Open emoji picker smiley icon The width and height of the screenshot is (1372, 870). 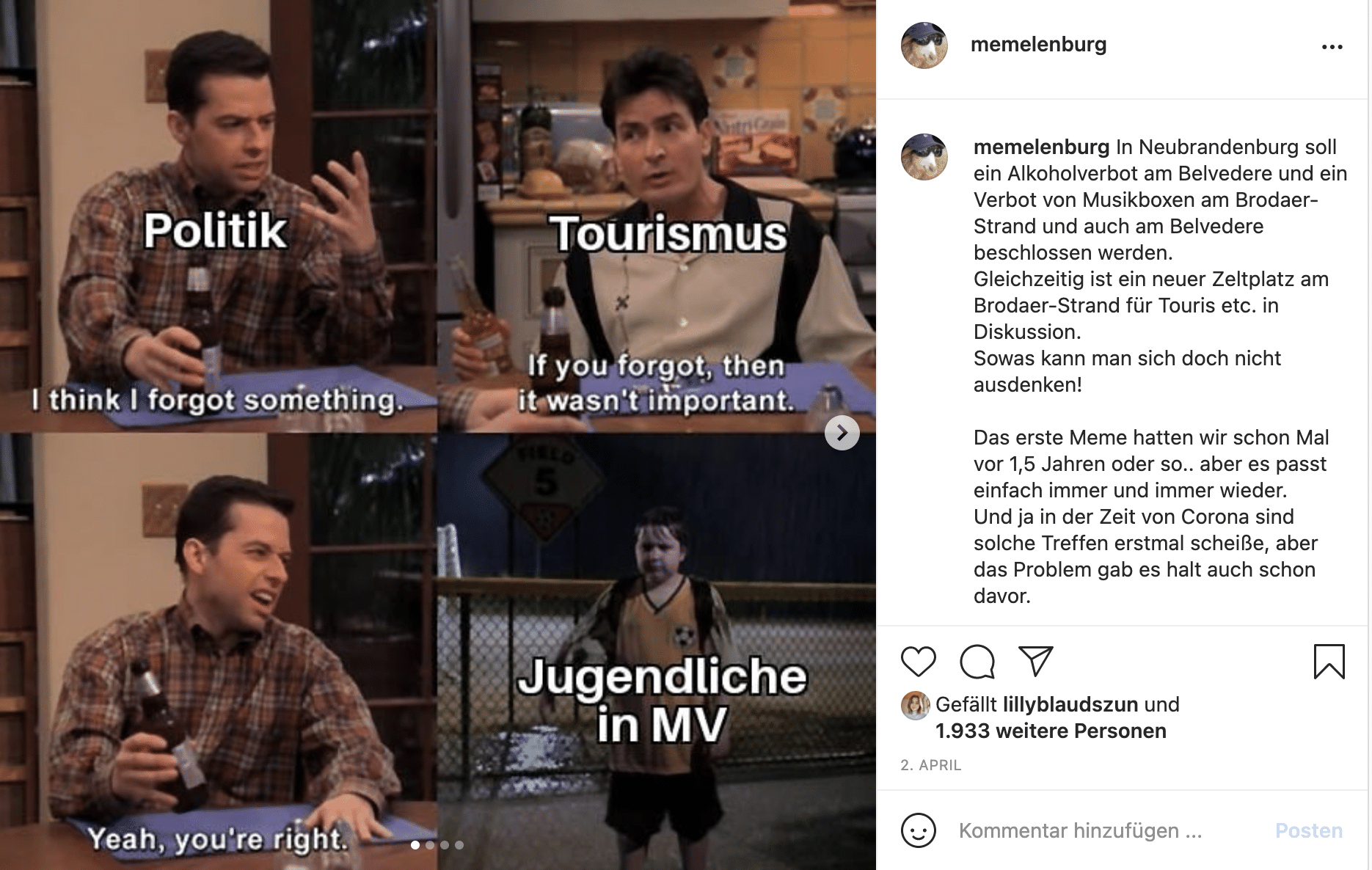918,830
